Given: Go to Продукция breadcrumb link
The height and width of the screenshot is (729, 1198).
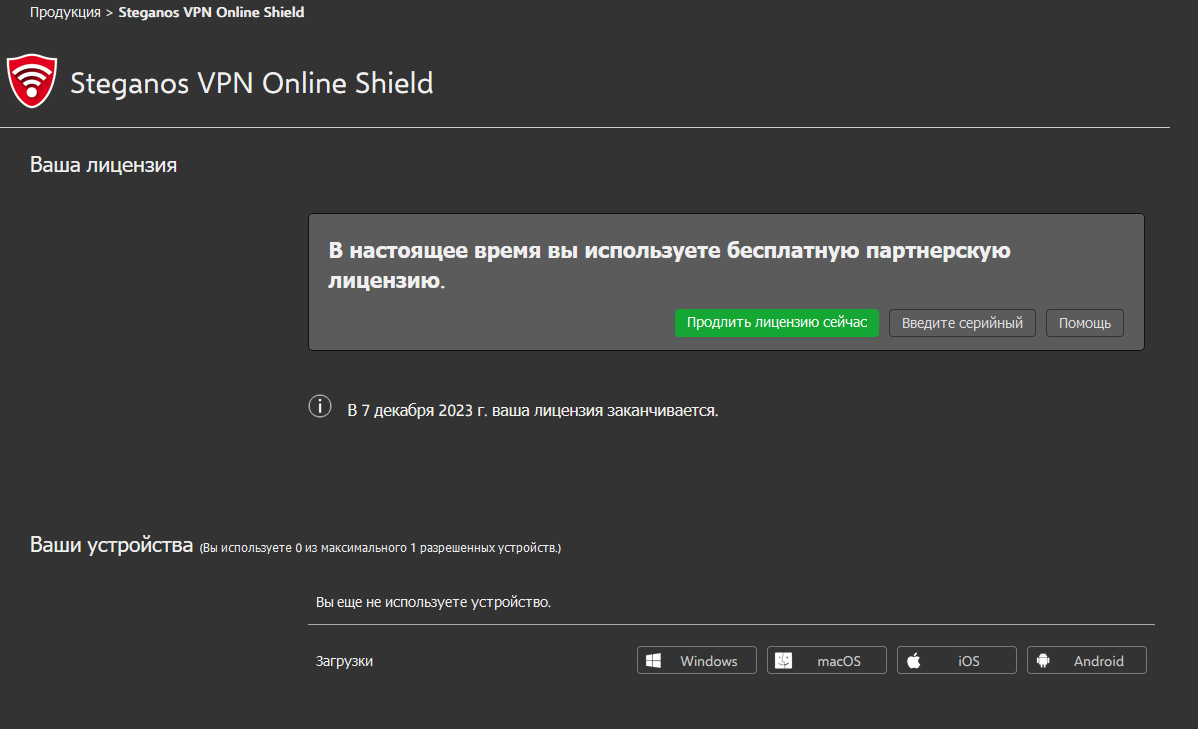Looking at the screenshot, I should coord(65,12).
